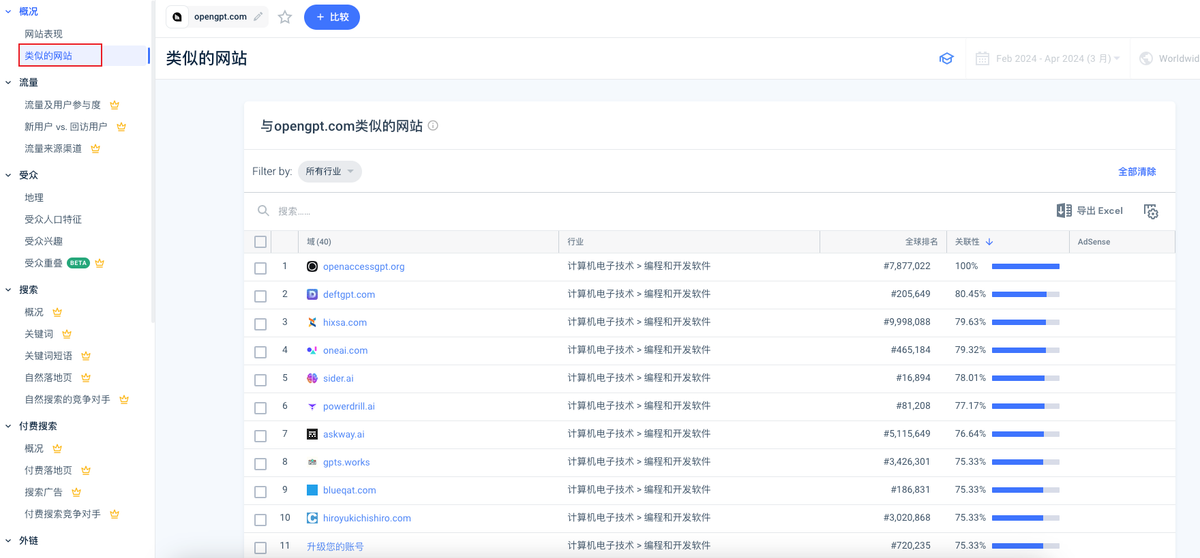
Task: Collapse the 付费搜索 sidebar section
Action: 9,426
